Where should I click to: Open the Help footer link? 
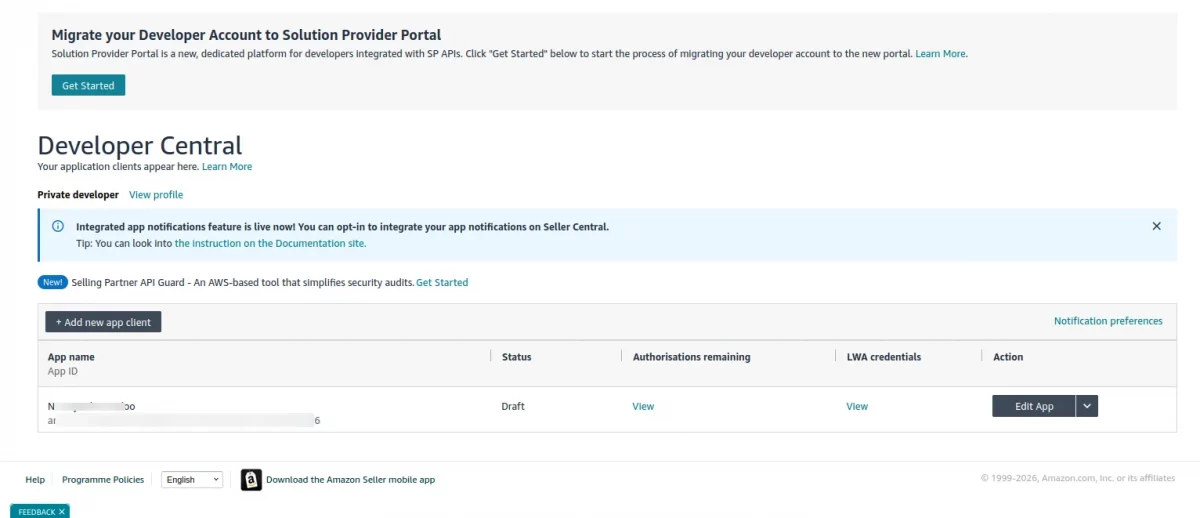[x=35, y=480]
